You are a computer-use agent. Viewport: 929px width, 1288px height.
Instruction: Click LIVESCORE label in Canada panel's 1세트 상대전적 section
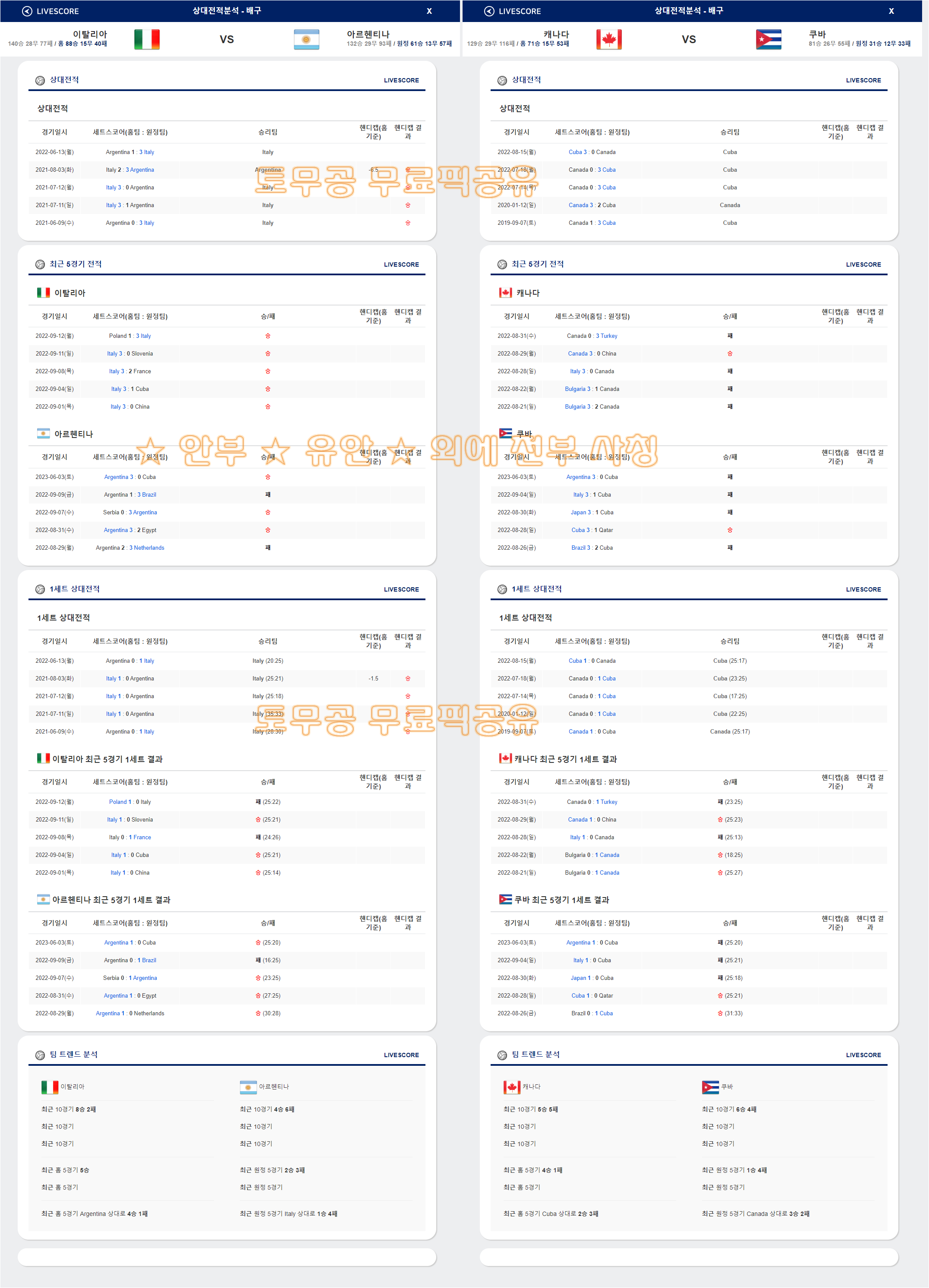click(863, 589)
